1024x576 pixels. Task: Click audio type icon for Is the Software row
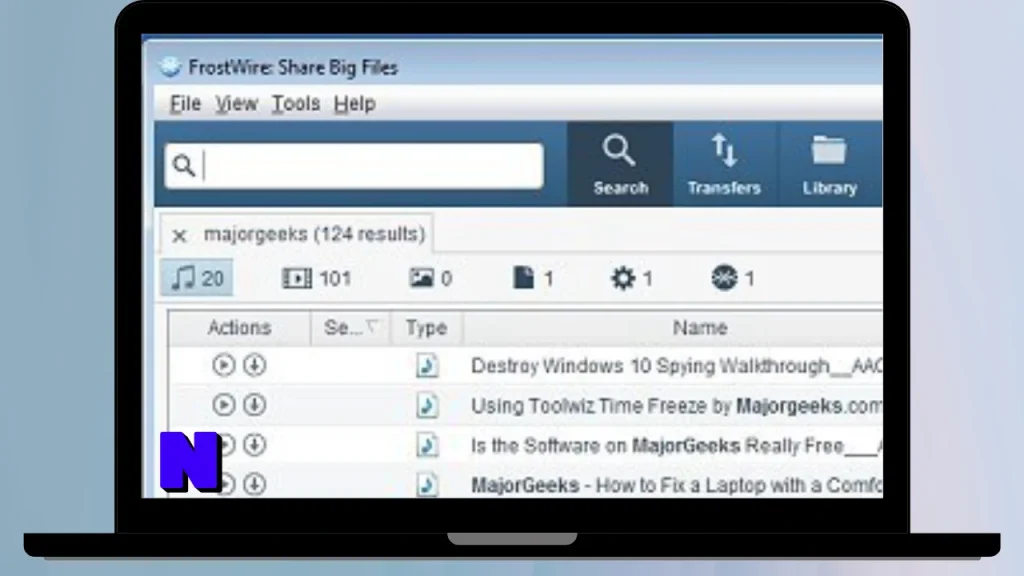point(427,445)
